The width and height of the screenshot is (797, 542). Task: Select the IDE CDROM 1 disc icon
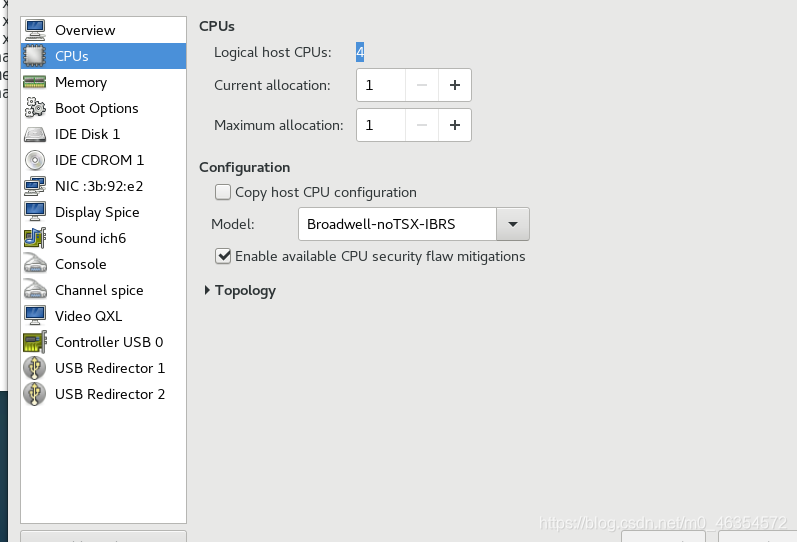35,160
